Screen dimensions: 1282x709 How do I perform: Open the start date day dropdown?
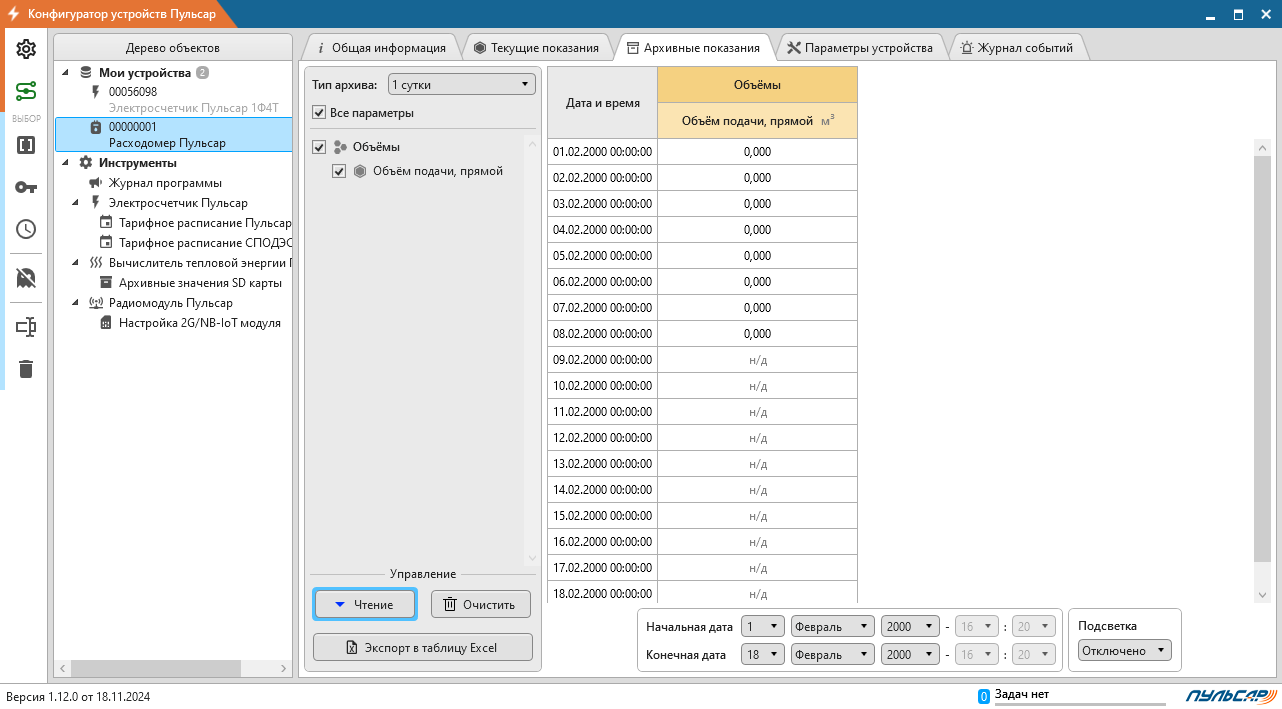point(762,627)
